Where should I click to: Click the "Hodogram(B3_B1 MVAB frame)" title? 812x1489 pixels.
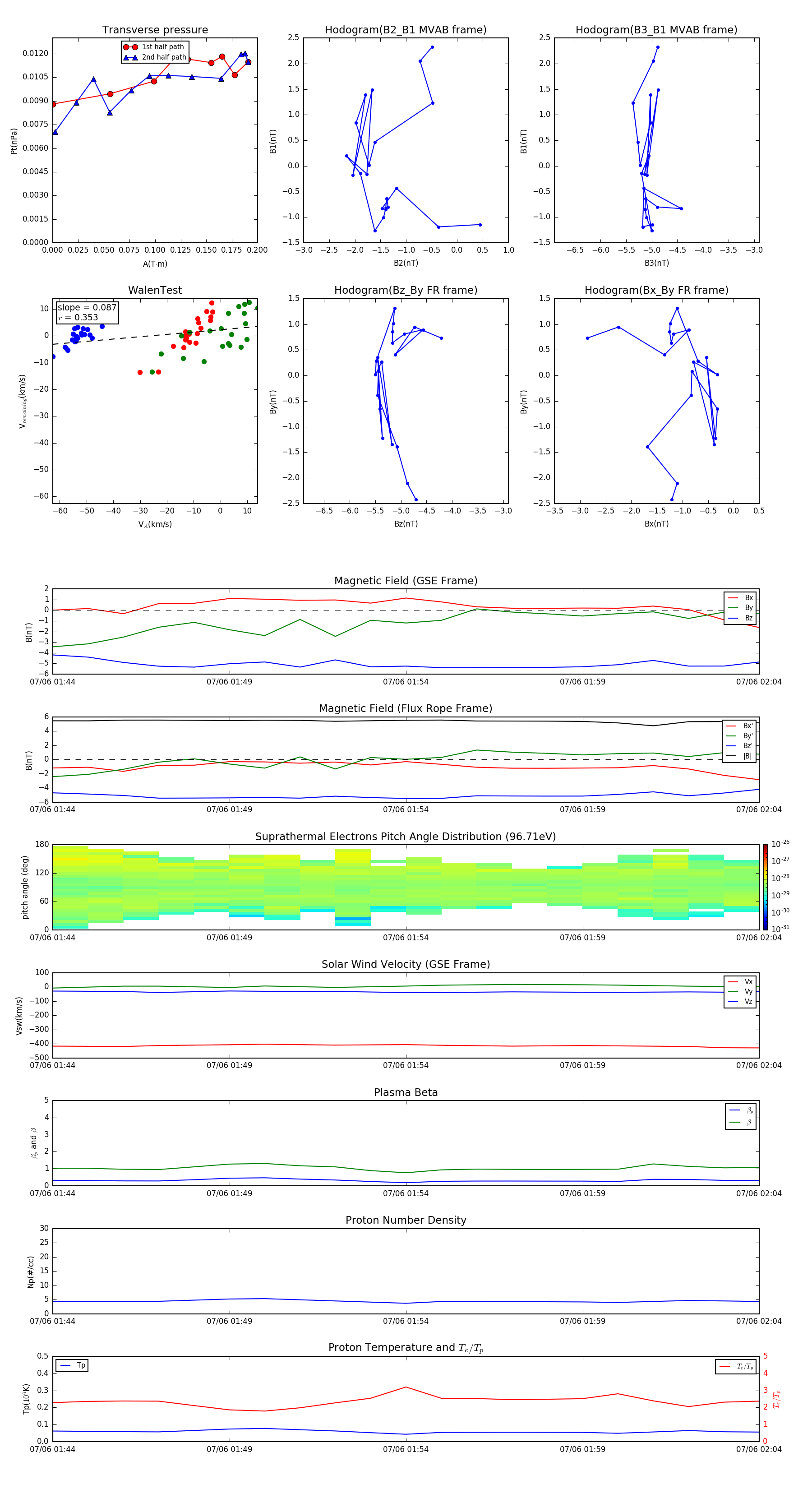coord(656,30)
